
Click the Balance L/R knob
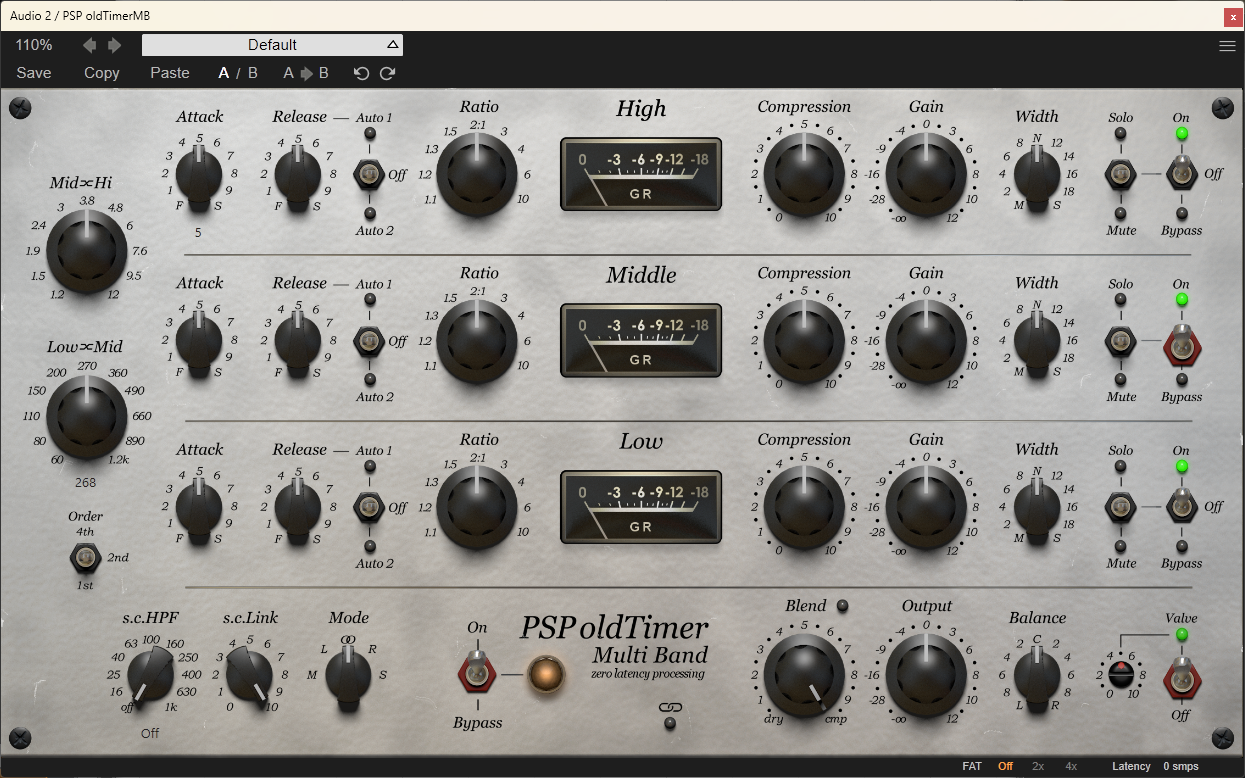(1037, 674)
